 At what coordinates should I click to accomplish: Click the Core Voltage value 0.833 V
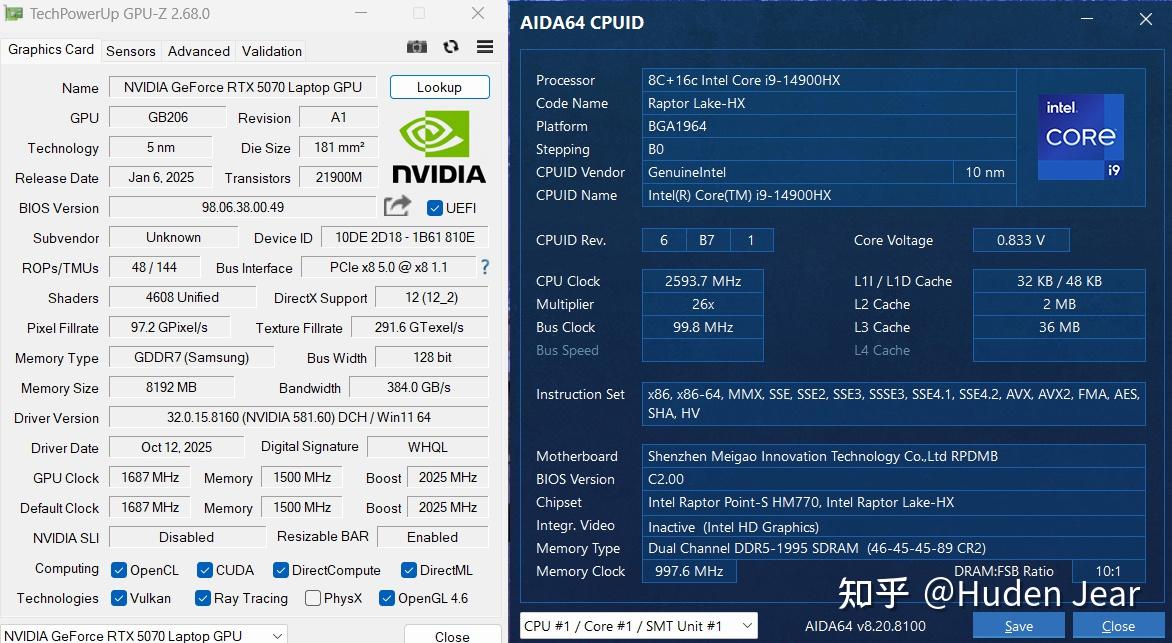pyautogui.click(x=1021, y=240)
